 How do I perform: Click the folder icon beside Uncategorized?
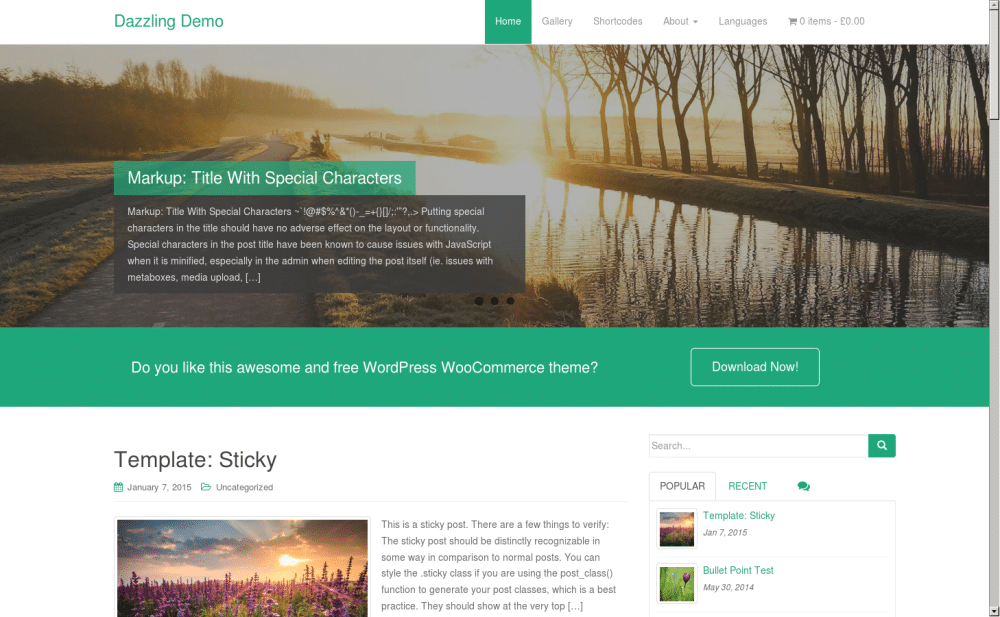(206, 487)
